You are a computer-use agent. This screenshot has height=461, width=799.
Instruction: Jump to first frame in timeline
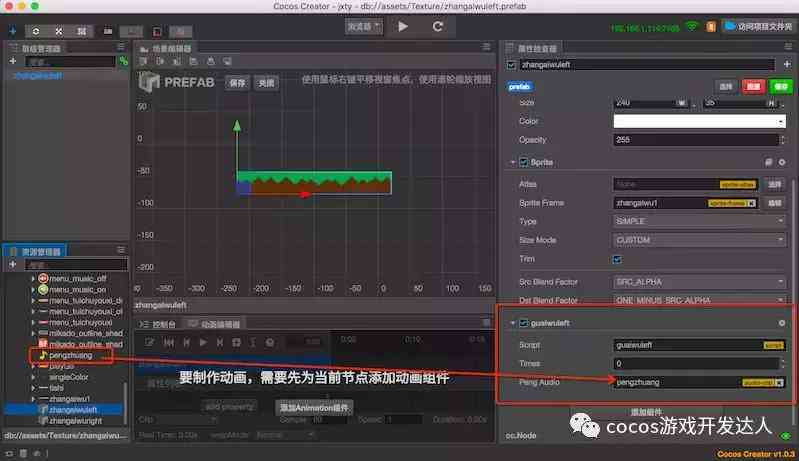pyautogui.click(x=169, y=343)
